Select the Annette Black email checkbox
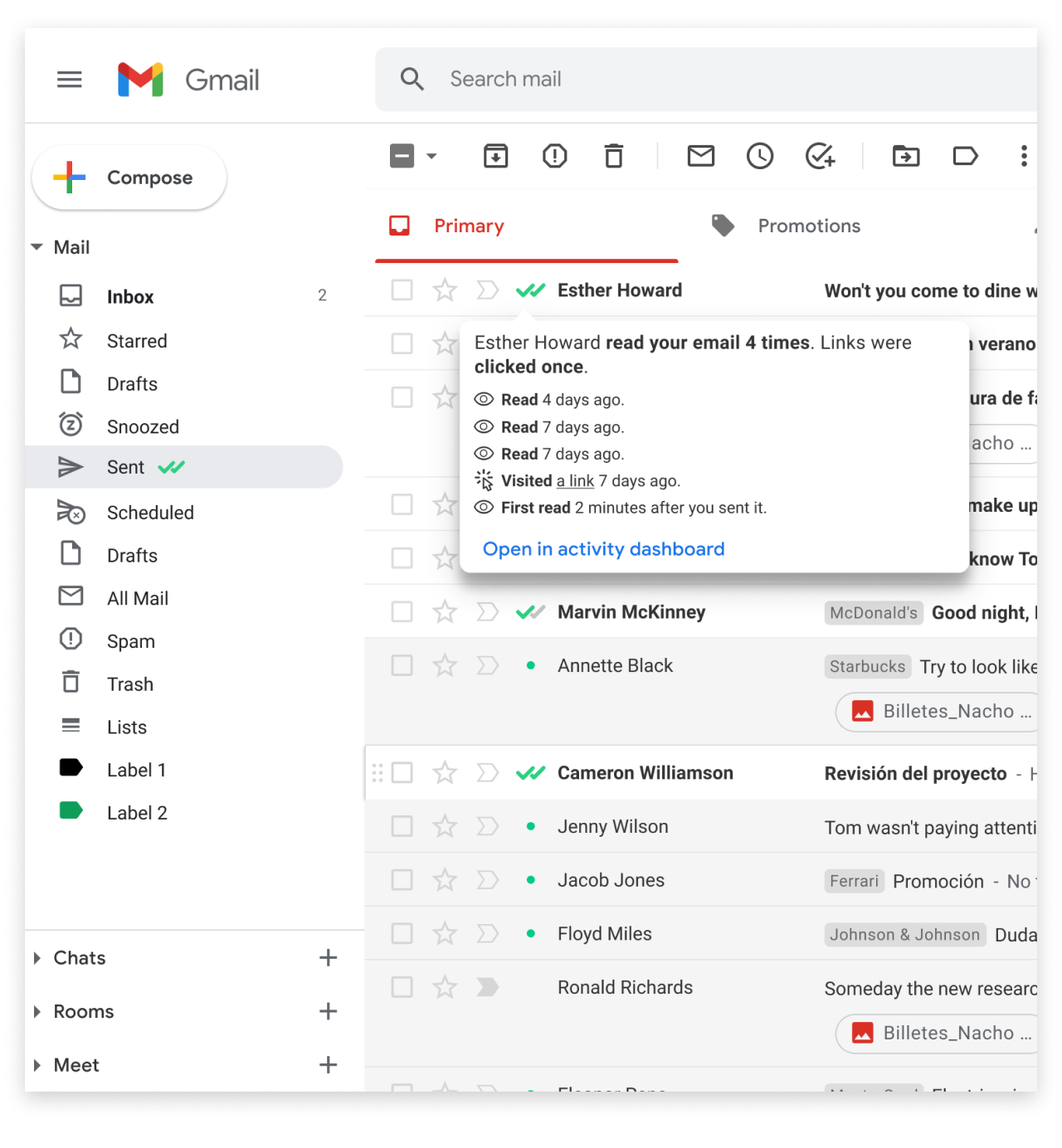This screenshot has height=1148, width=1062. click(402, 665)
